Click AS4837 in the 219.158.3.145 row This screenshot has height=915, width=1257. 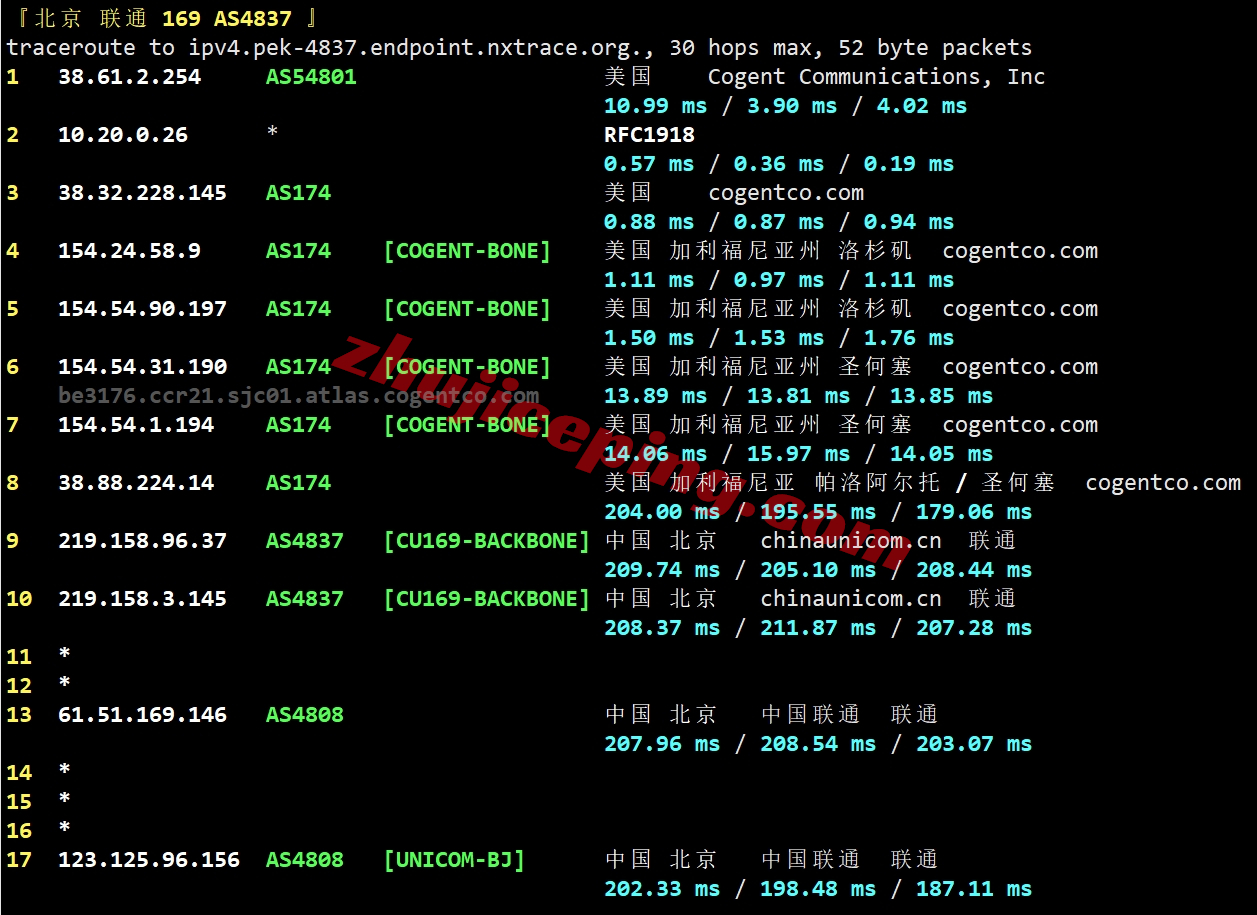(305, 599)
